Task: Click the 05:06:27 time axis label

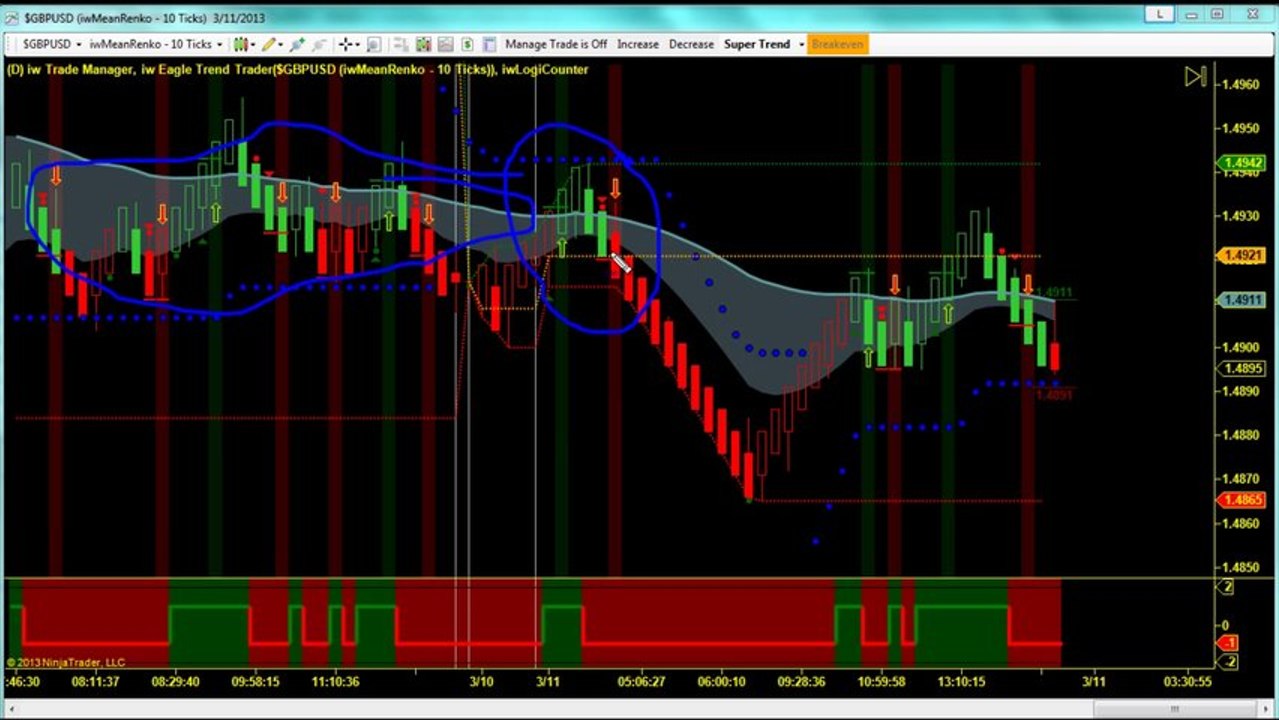Action: [x=641, y=682]
